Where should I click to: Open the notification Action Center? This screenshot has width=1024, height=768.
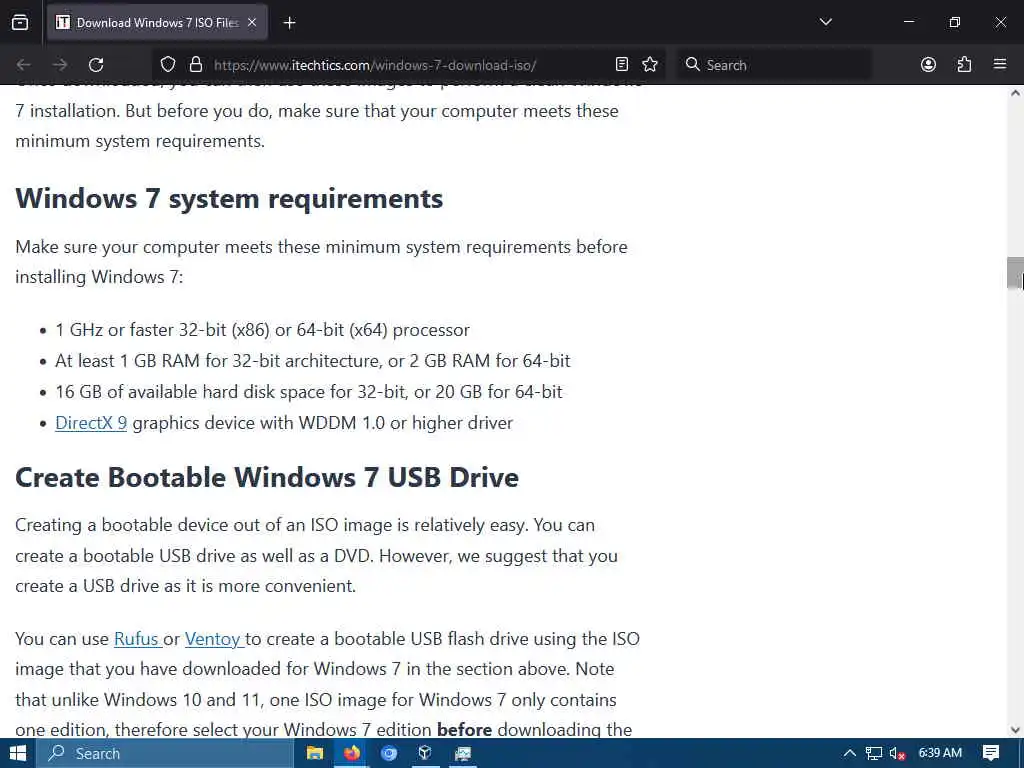click(x=991, y=754)
